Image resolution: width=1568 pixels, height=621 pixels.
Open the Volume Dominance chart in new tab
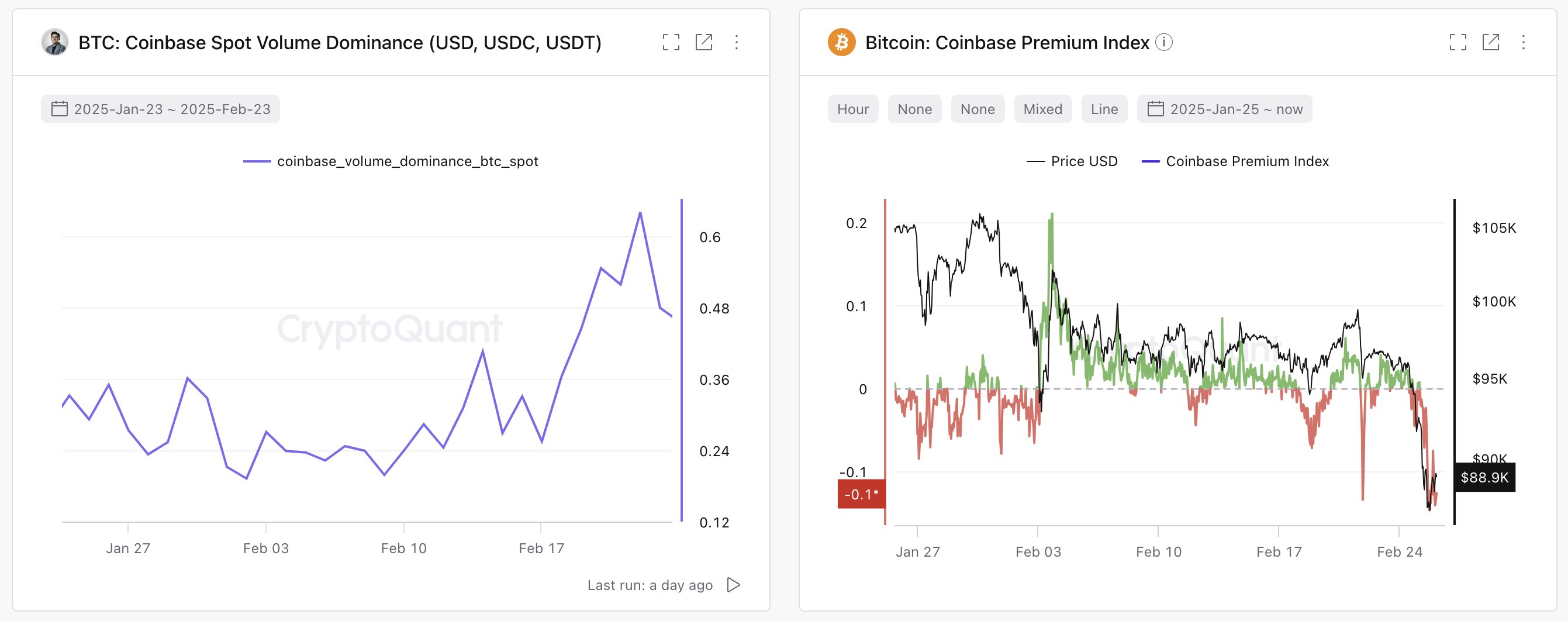tap(705, 43)
